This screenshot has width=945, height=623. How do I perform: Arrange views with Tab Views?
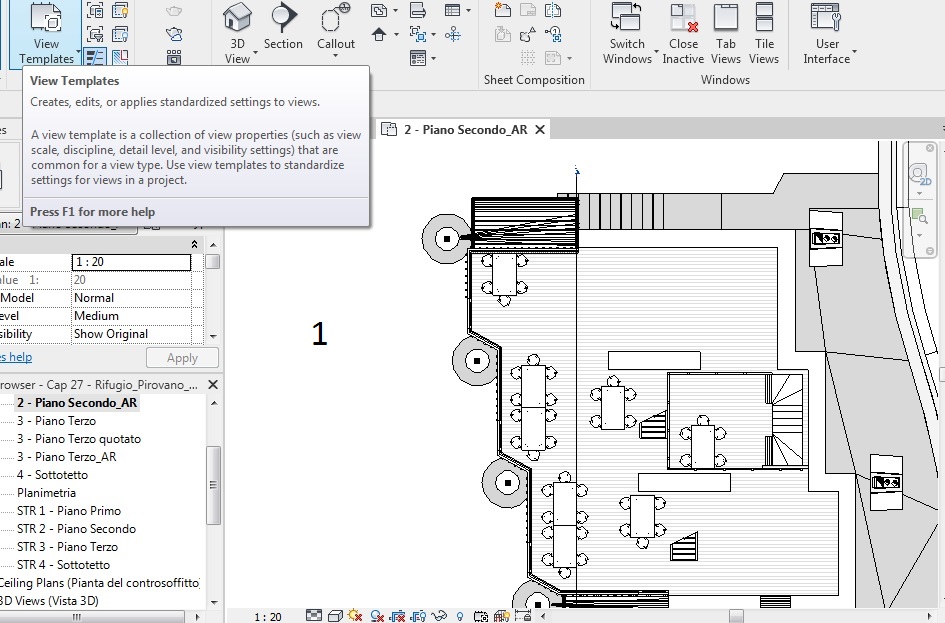(x=726, y=18)
